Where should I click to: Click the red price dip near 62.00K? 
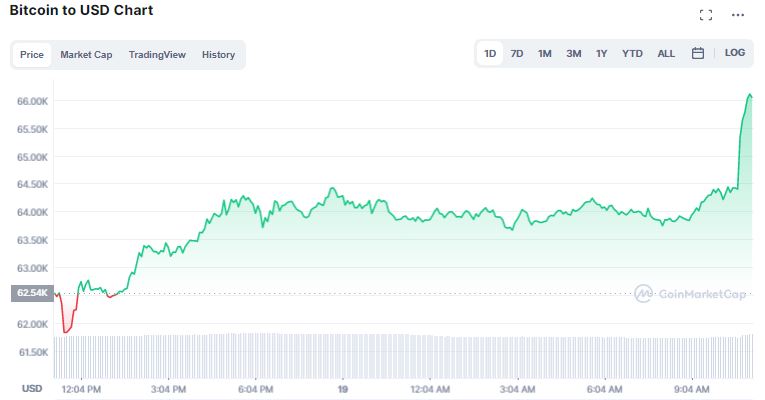click(66, 331)
